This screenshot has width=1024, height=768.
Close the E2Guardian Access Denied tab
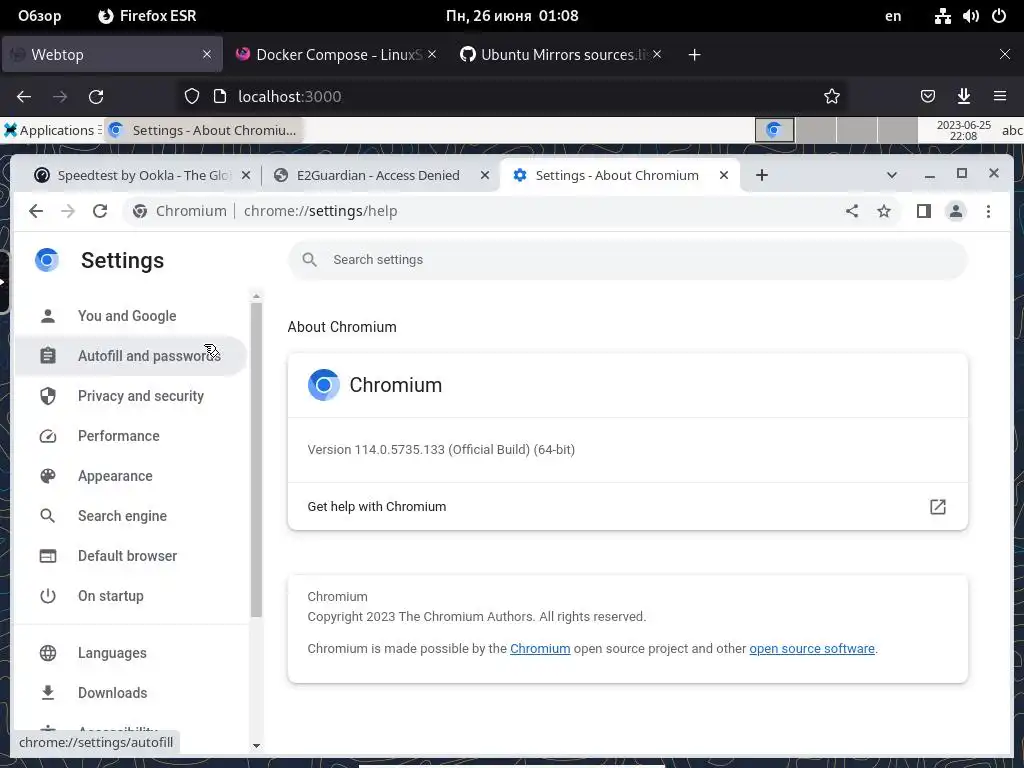point(485,175)
